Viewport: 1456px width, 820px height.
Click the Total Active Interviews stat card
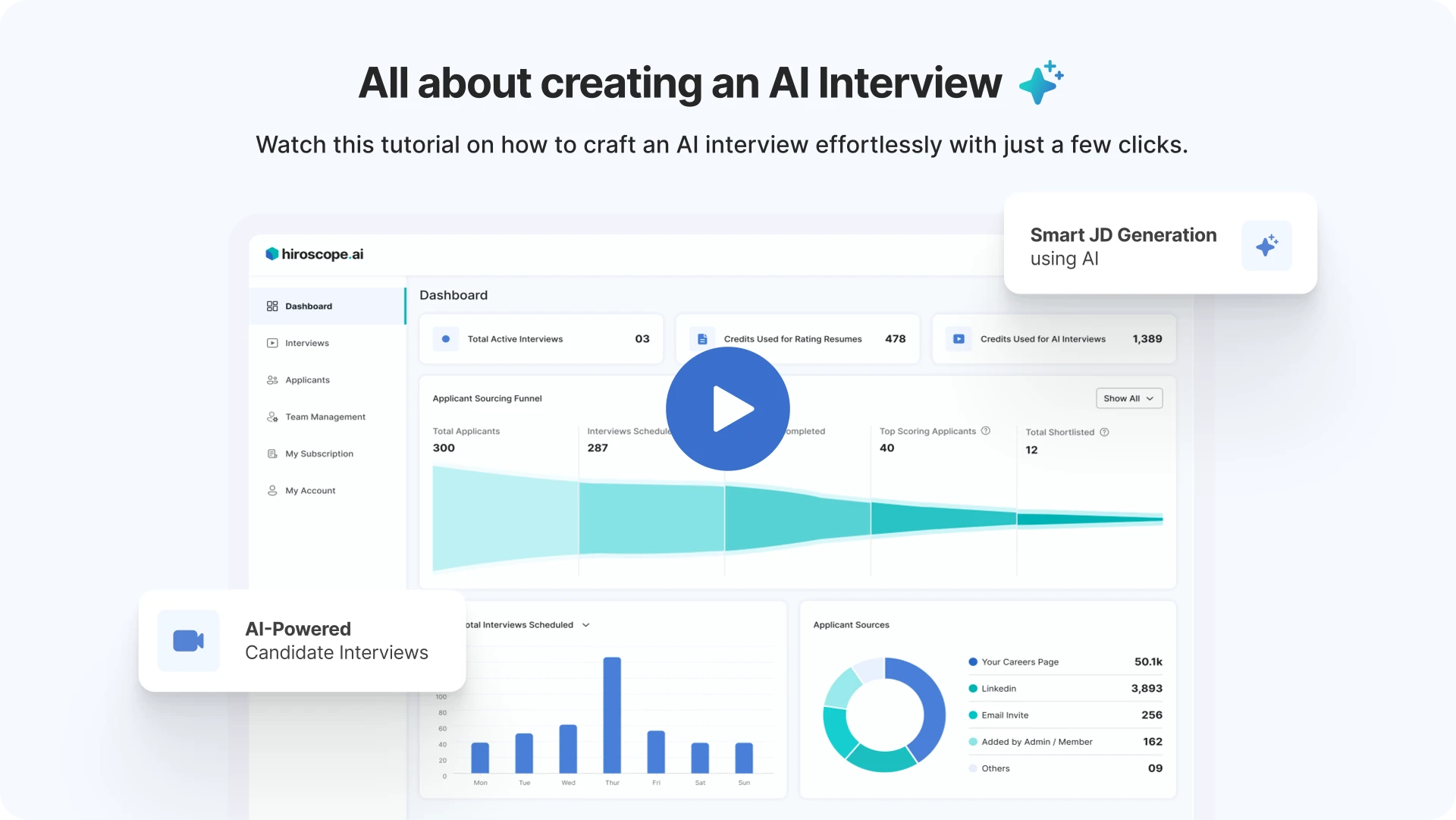point(541,339)
